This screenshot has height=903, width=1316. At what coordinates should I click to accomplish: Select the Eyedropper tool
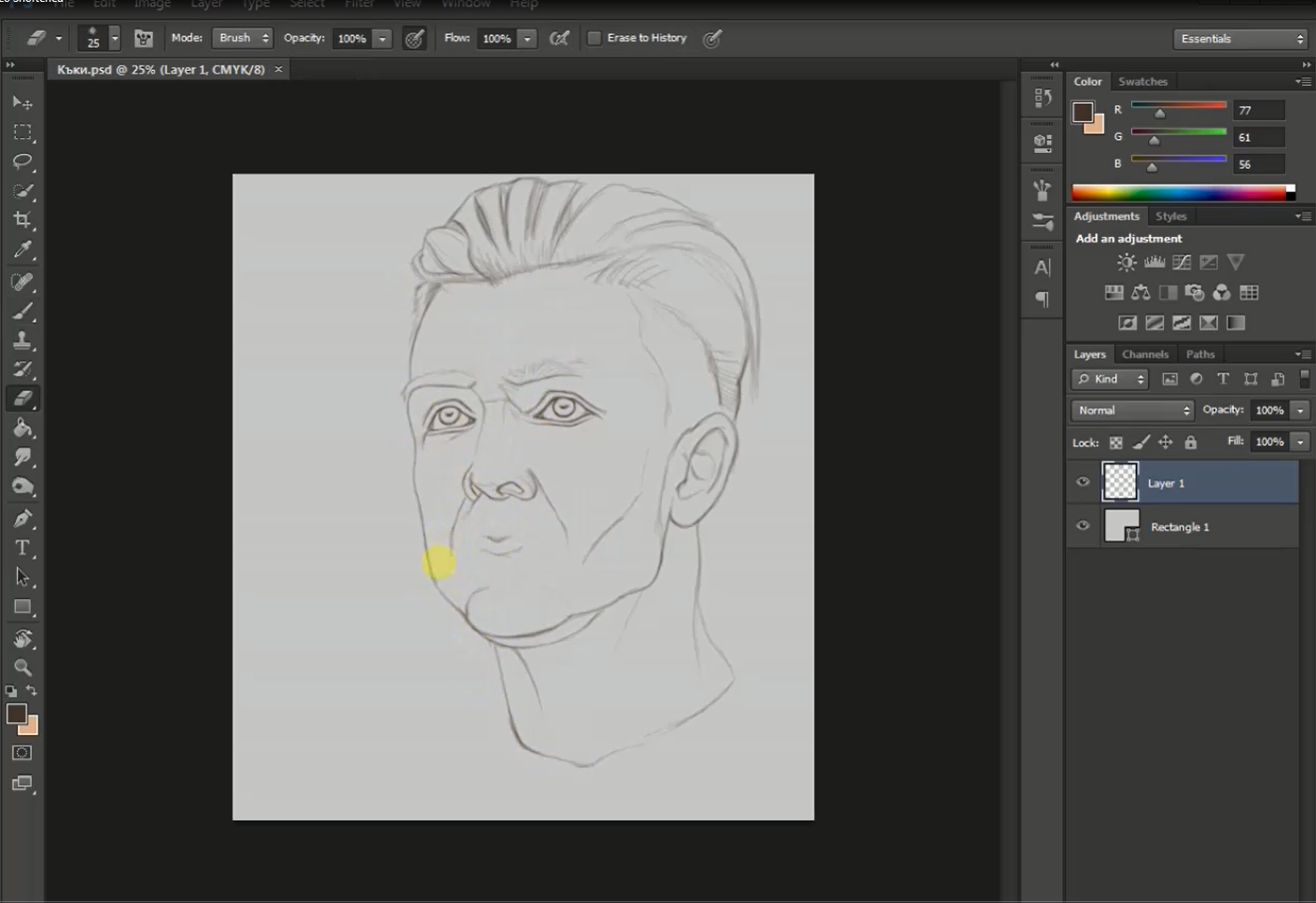[x=22, y=249]
